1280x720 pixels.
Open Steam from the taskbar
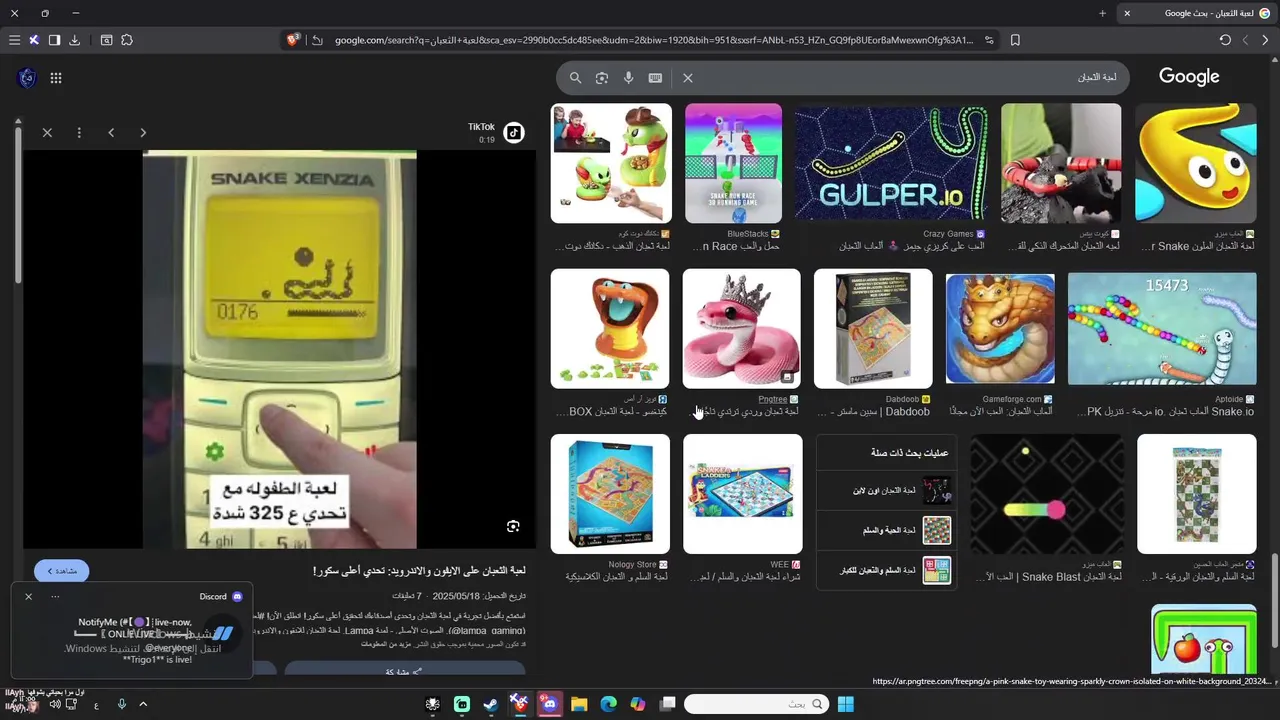point(491,704)
